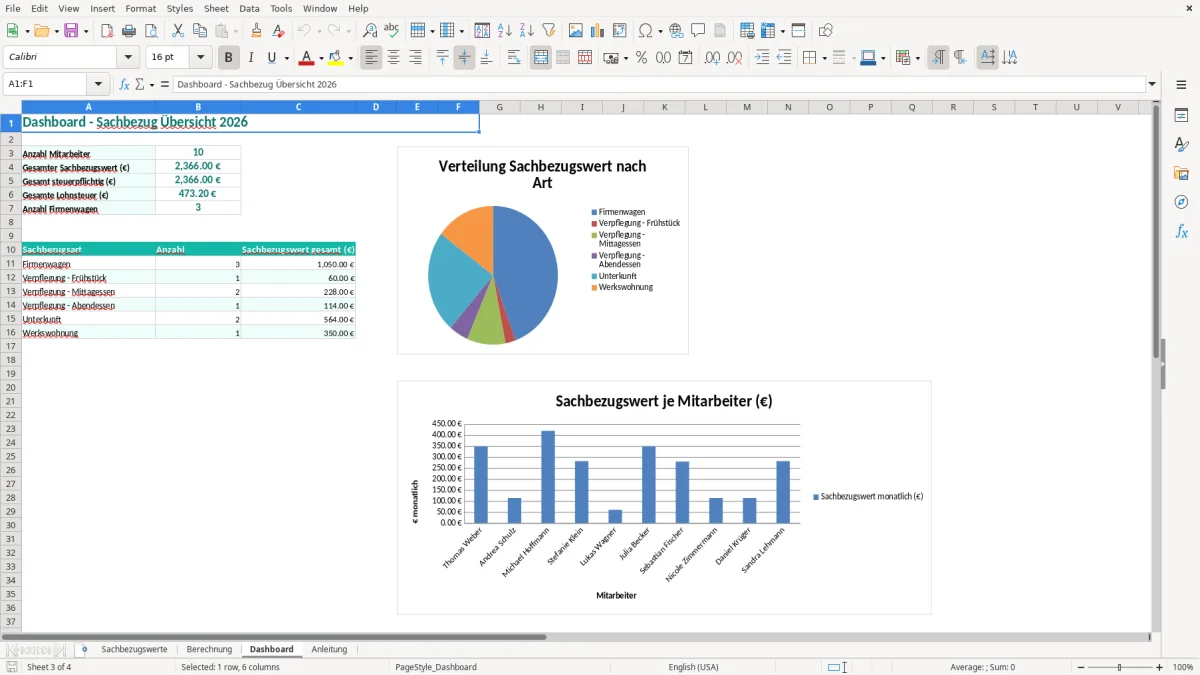Click the Add Decimal Place icon
1200x675 pixels.
tap(712, 58)
